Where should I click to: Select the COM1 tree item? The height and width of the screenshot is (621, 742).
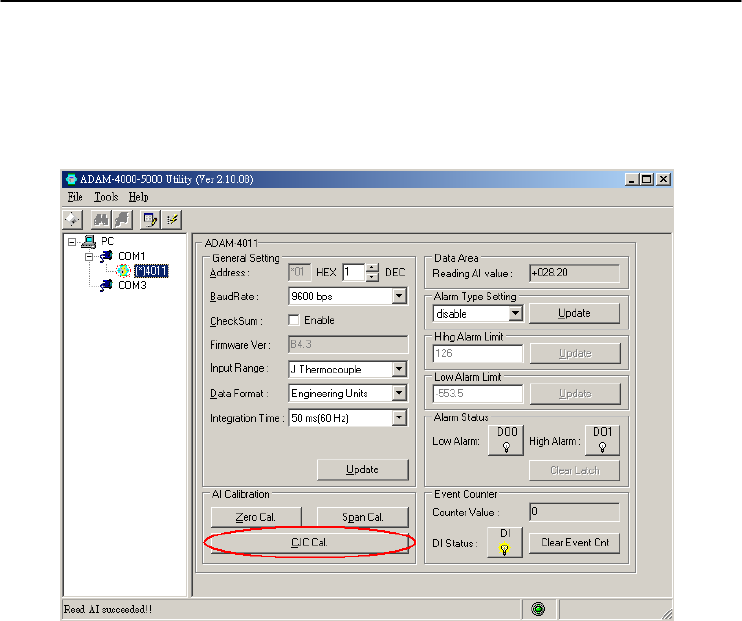click(132, 257)
